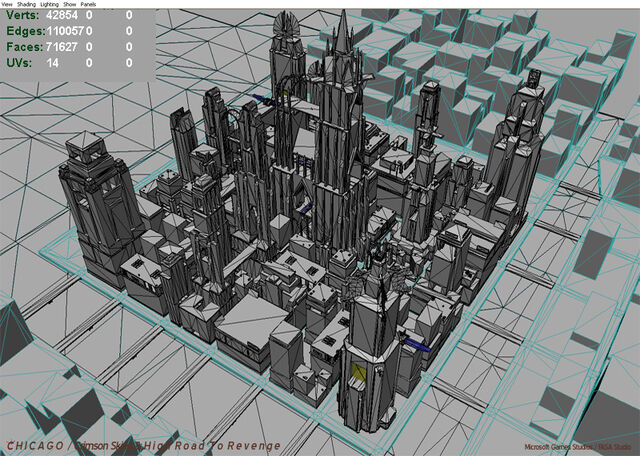Select the yellow face on the front tower
This screenshot has height=456, width=640.
coord(359,373)
